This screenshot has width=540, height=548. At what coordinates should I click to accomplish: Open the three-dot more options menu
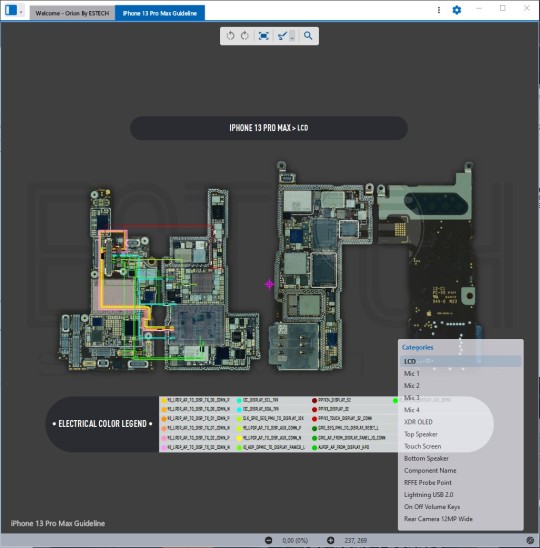pos(439,10)
